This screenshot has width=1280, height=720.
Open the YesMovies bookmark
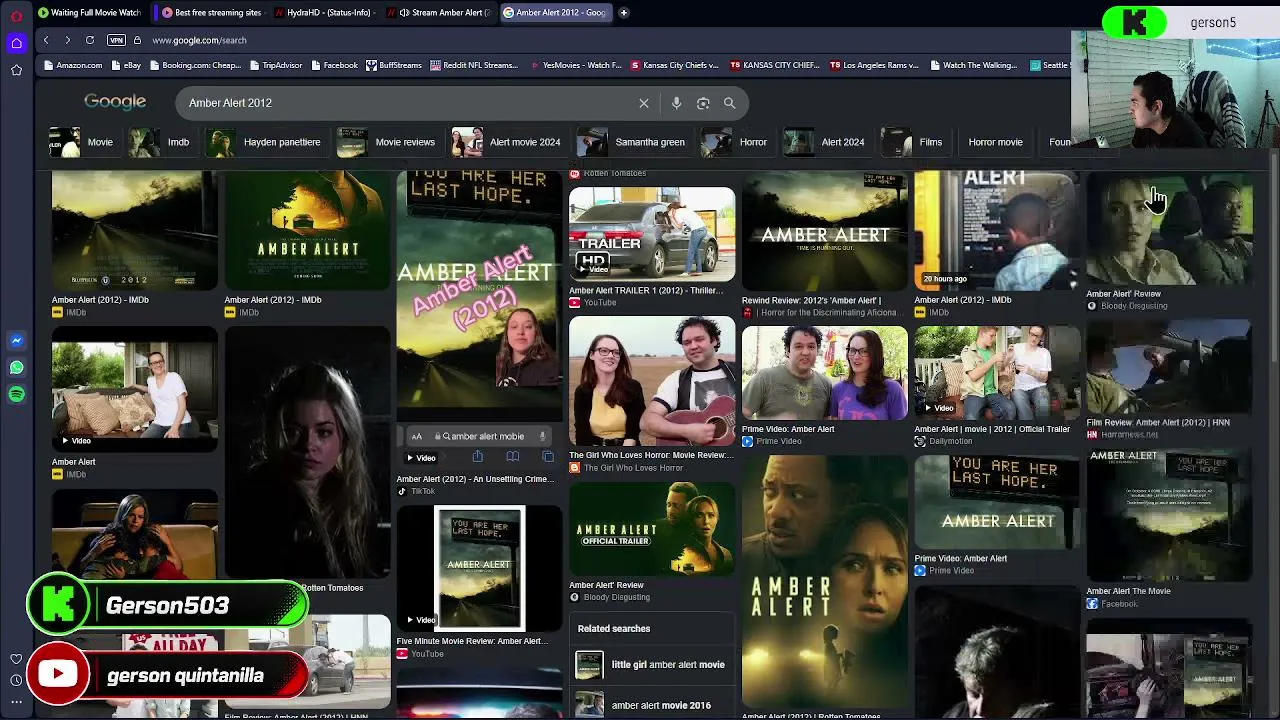[x=575, y=66]
